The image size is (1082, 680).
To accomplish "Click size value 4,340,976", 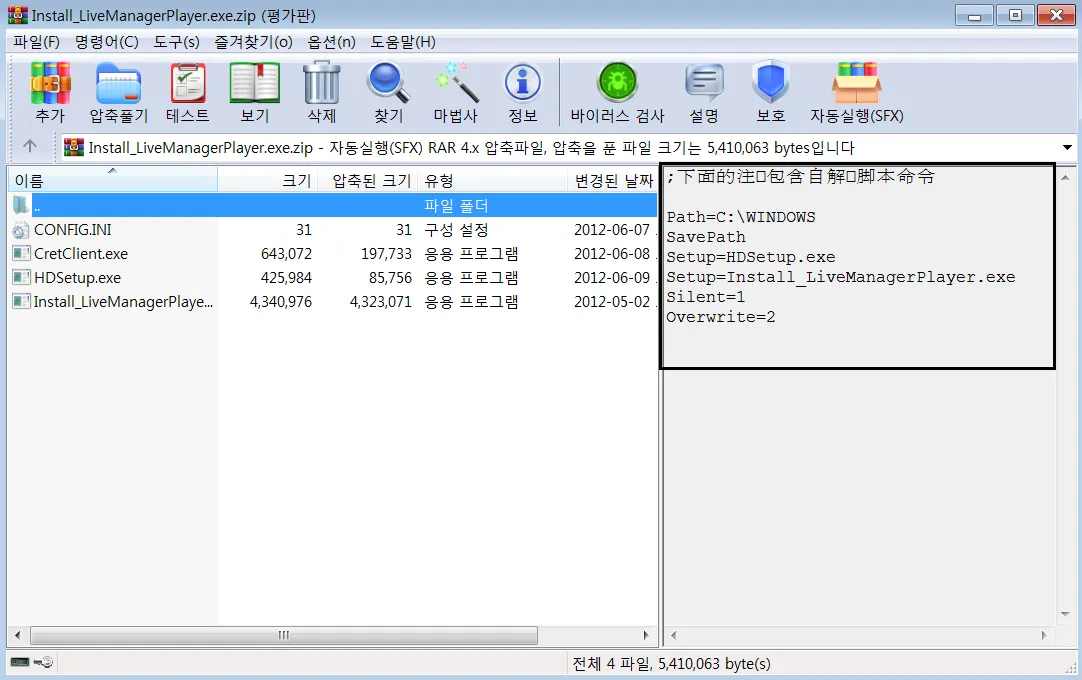I will pyautogui.click(x=280, y=302).
